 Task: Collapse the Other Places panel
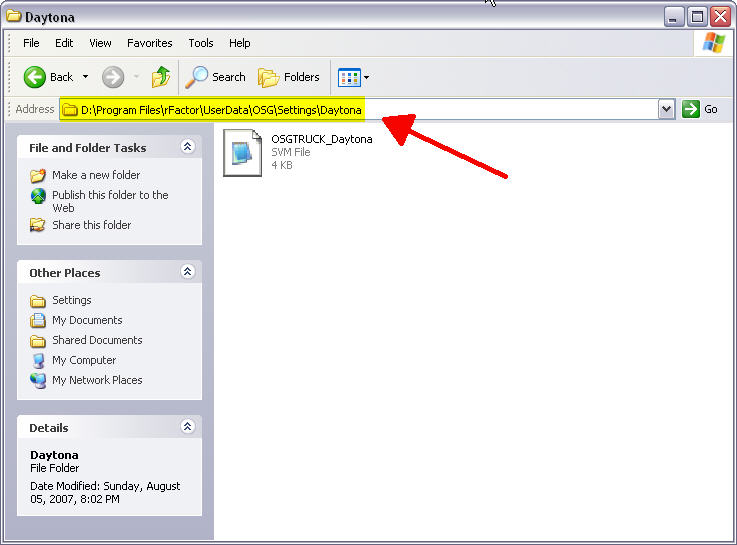point(188,272)
